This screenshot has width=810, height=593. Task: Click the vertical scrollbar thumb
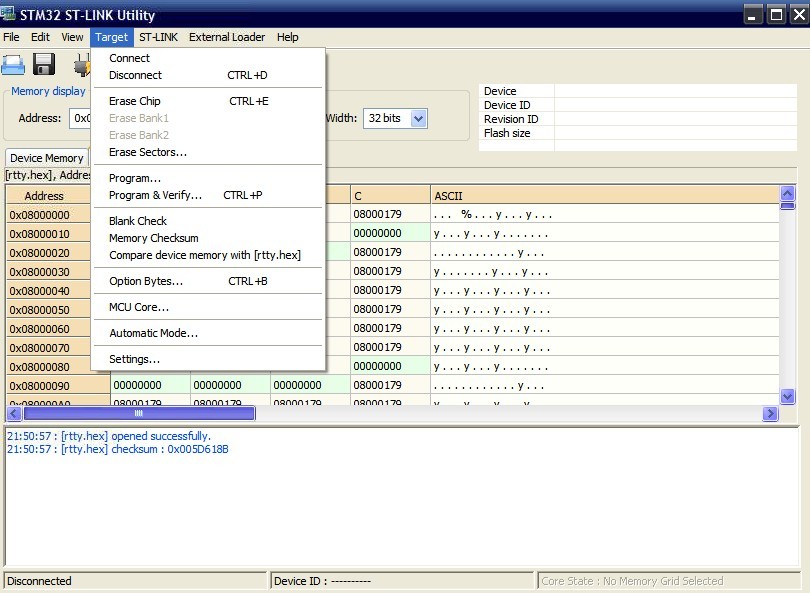pyautogui.click(x=787, y=206)
